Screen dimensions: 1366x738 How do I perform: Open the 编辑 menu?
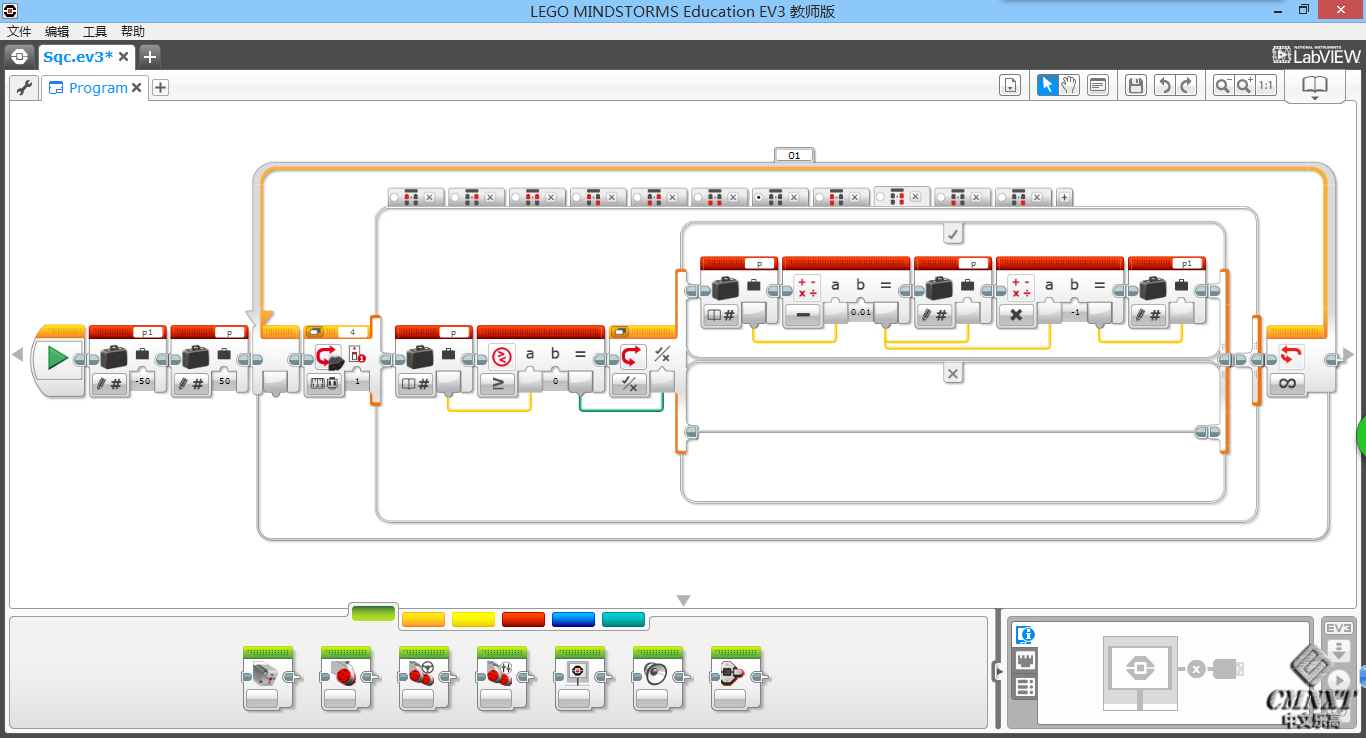tap(57, 32)
